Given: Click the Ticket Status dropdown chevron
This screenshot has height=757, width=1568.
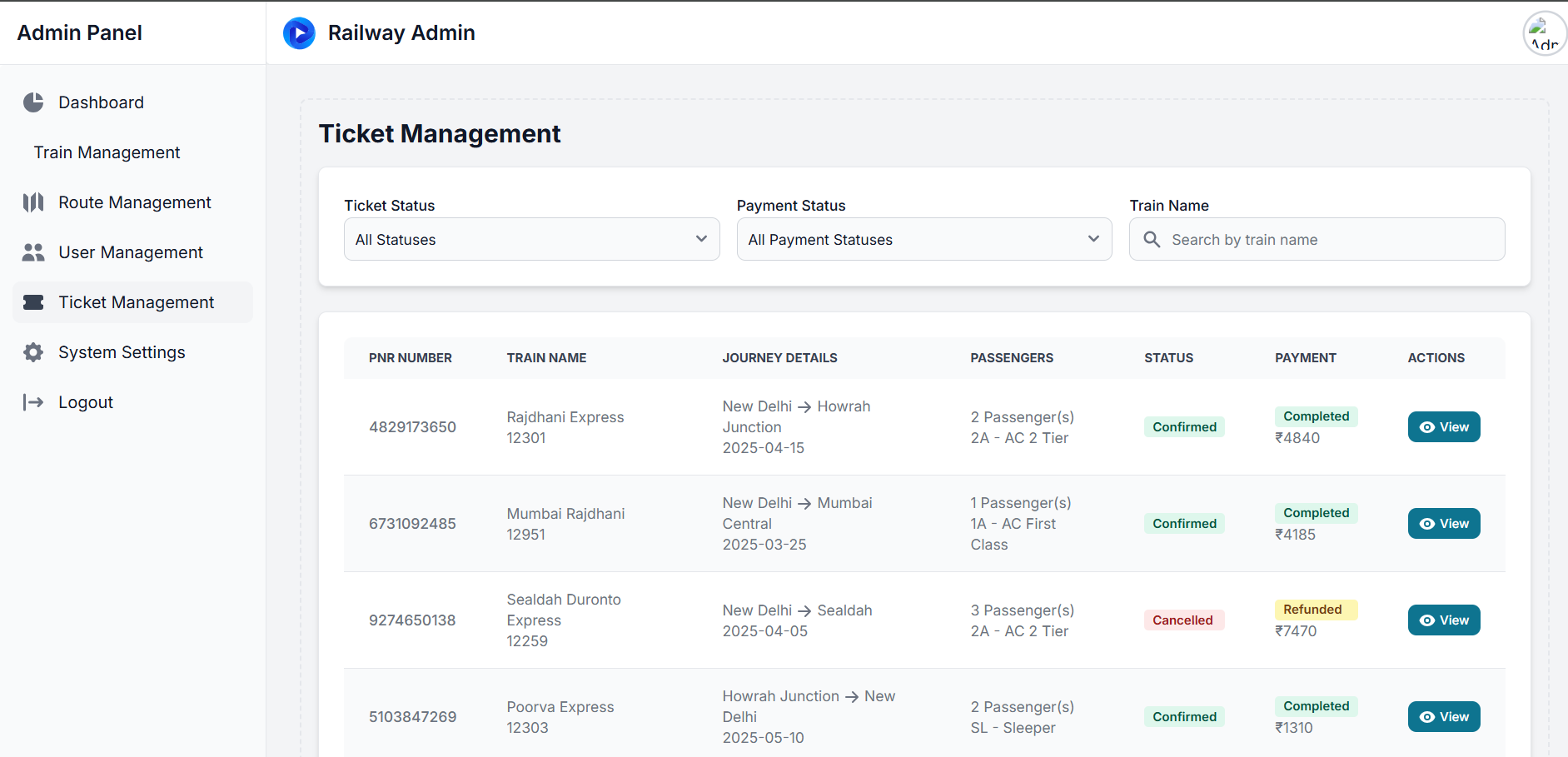Looking at the screenshot, I should coord(701,239).
